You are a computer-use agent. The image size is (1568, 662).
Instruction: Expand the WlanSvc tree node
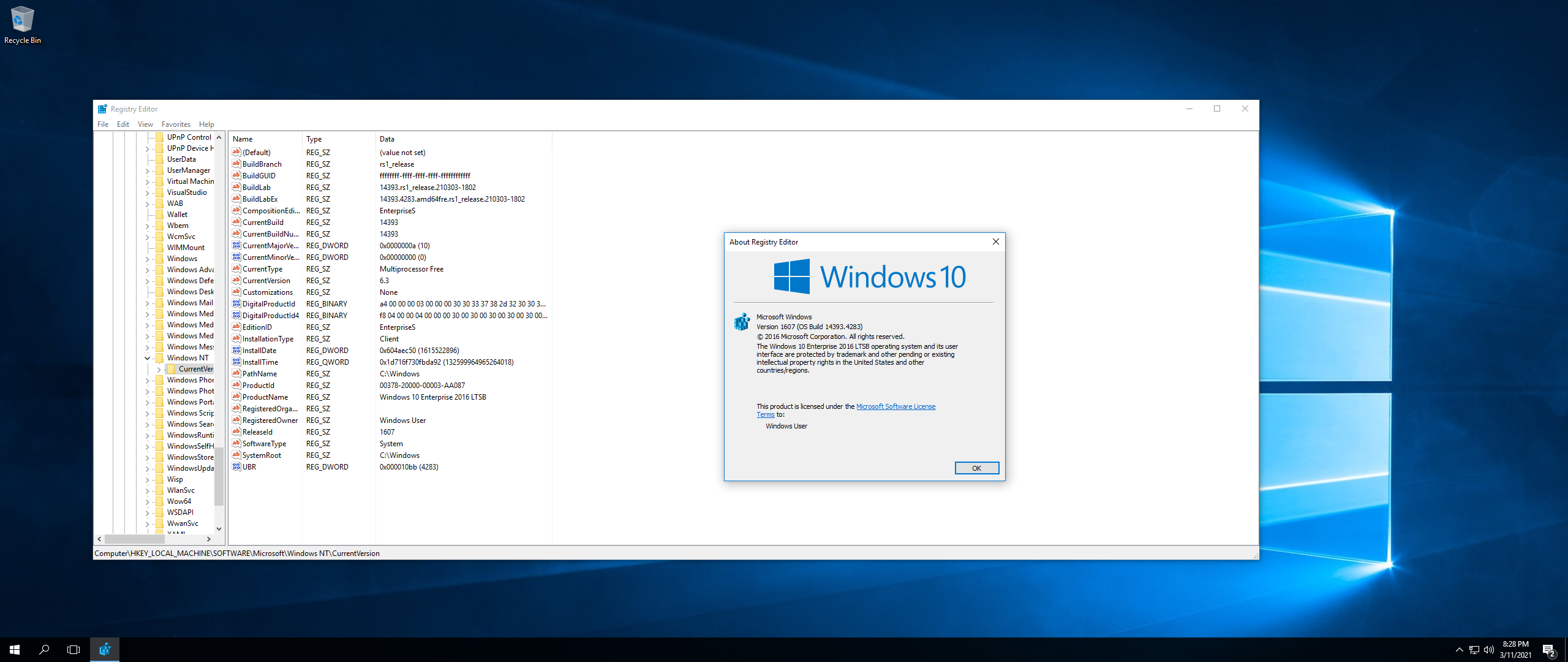click(x=147, y=490)
